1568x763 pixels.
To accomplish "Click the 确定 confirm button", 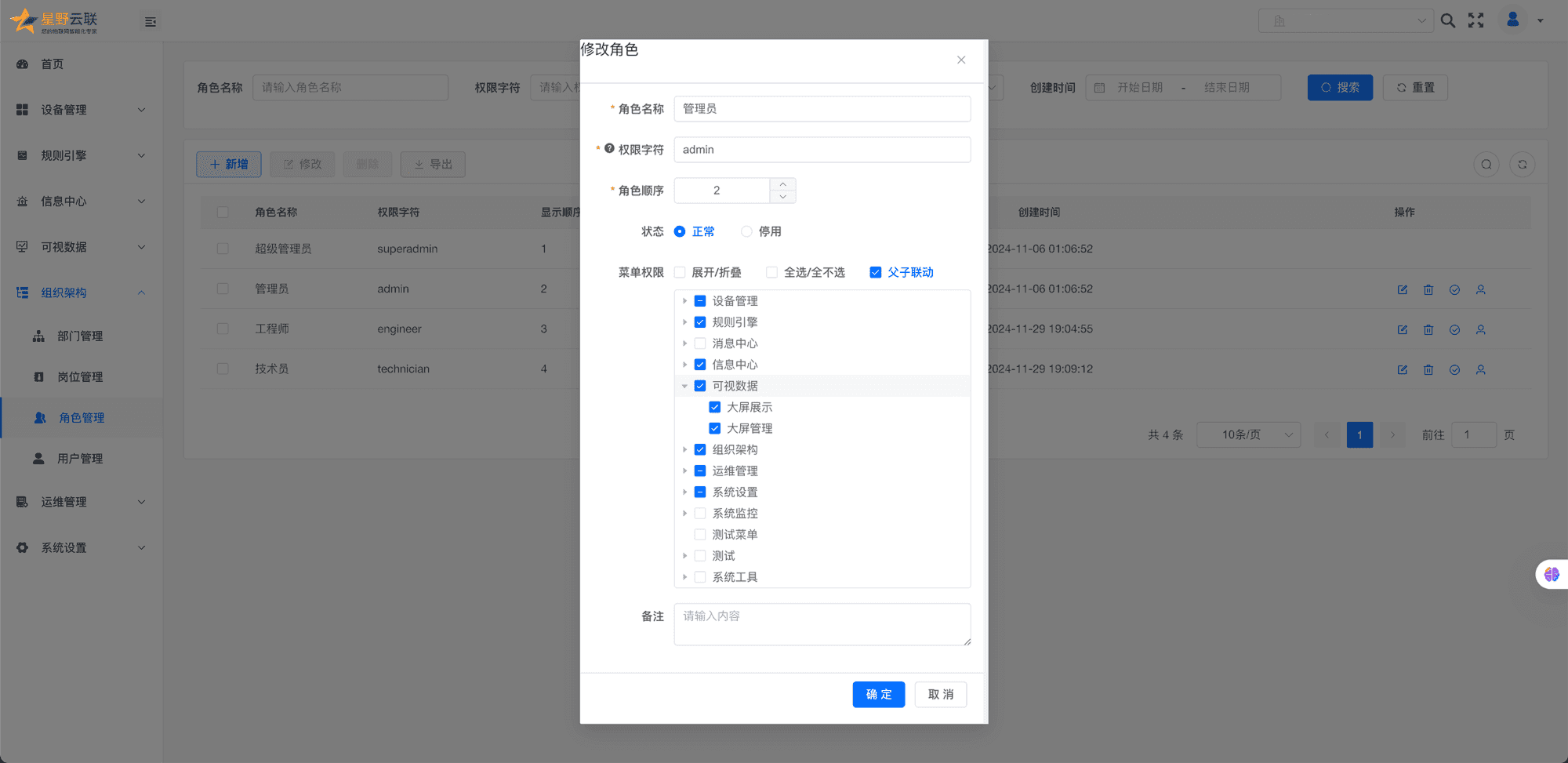I will (x=878, y=694).
